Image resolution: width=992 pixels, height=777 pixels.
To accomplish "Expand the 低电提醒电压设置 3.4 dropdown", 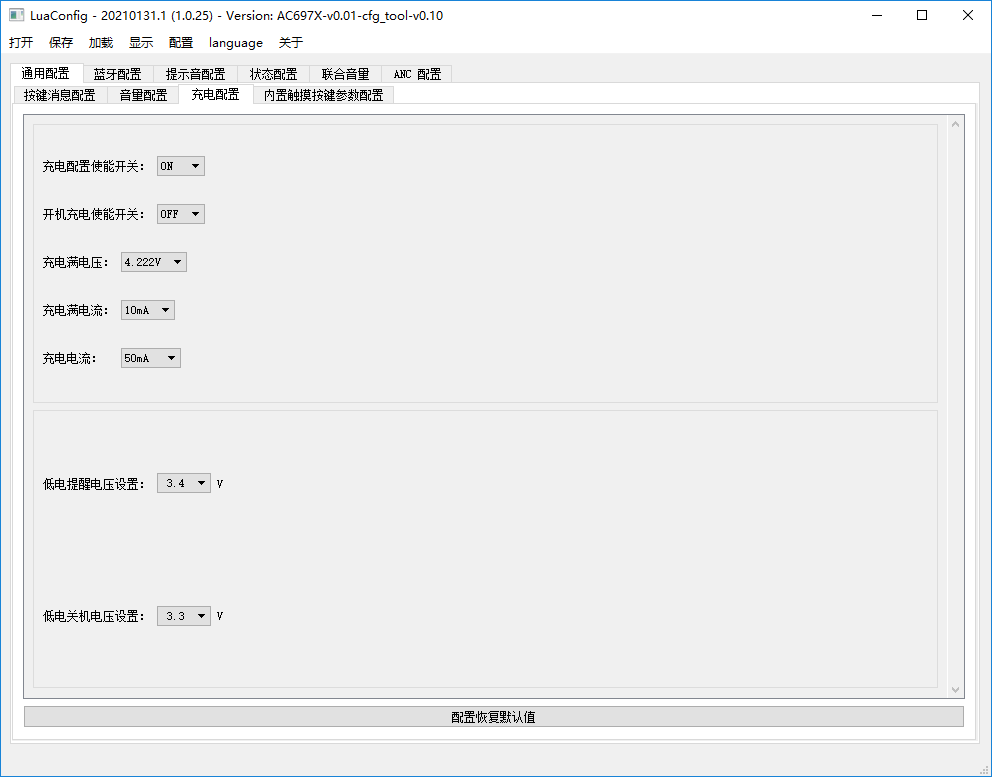I will (x=184, y=483).
